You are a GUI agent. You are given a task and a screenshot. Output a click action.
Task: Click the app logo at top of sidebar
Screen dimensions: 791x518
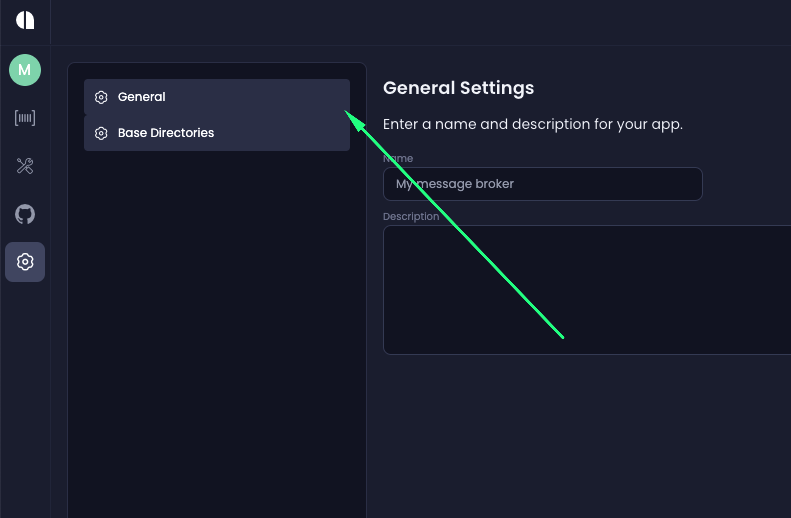point(25,20)
